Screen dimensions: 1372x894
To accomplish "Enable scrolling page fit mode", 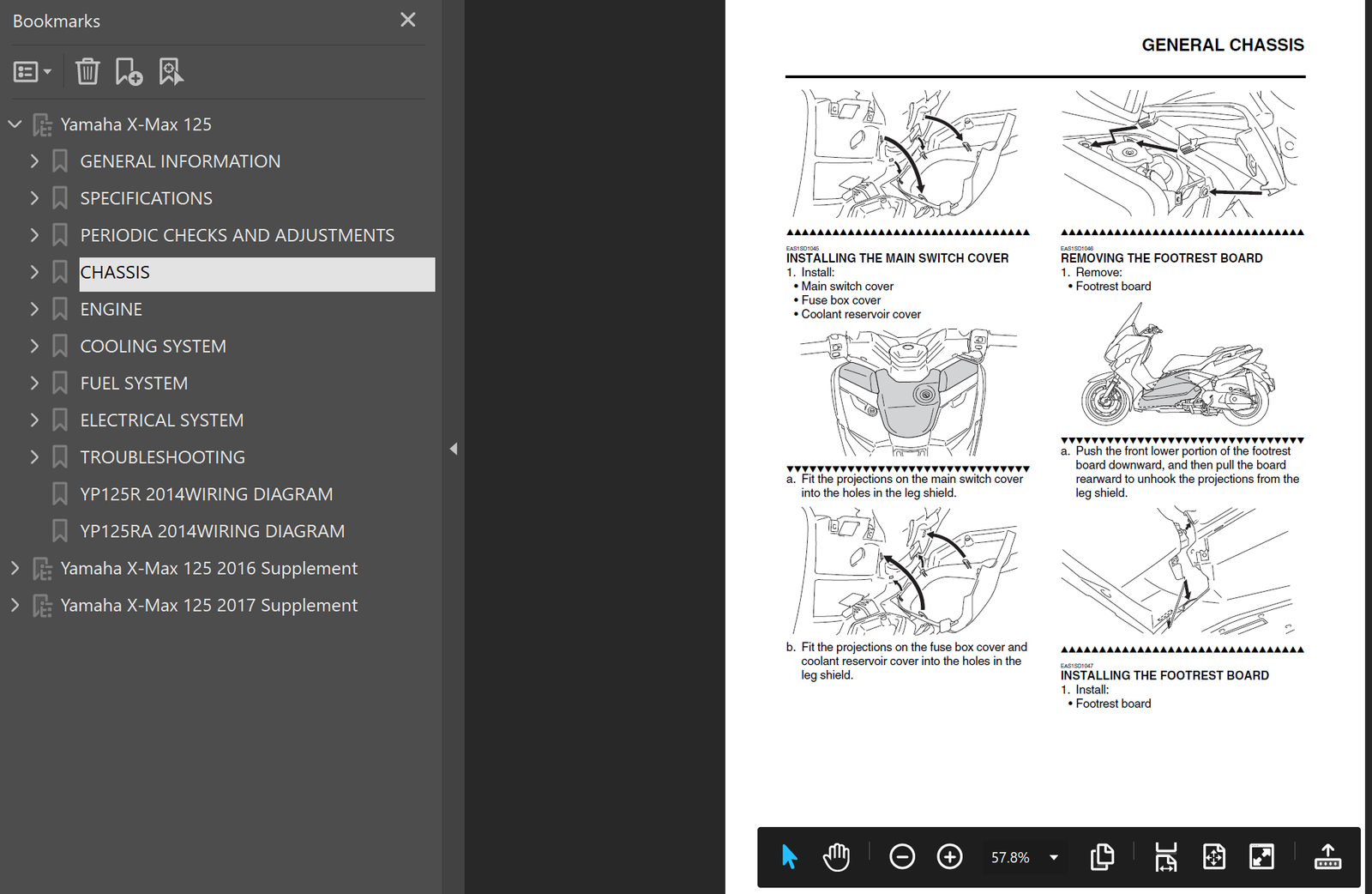I will coord(1166,856).
